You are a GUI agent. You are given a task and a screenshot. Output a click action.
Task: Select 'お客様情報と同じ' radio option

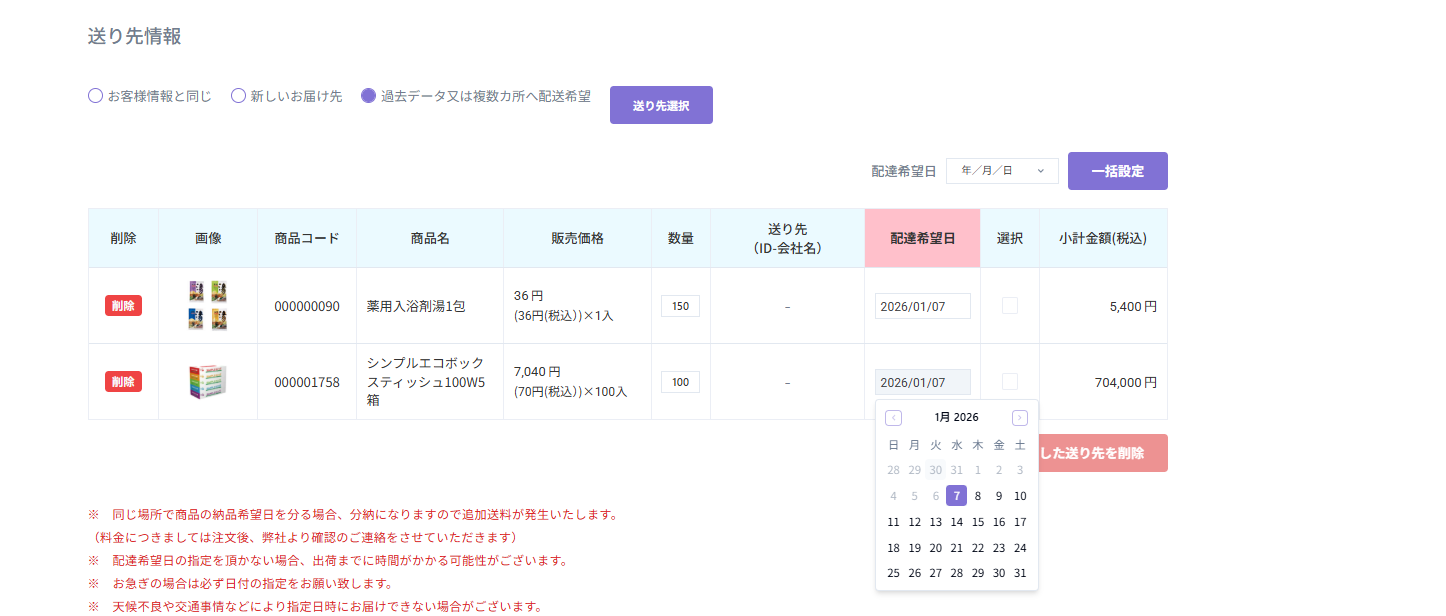point(96,97)
